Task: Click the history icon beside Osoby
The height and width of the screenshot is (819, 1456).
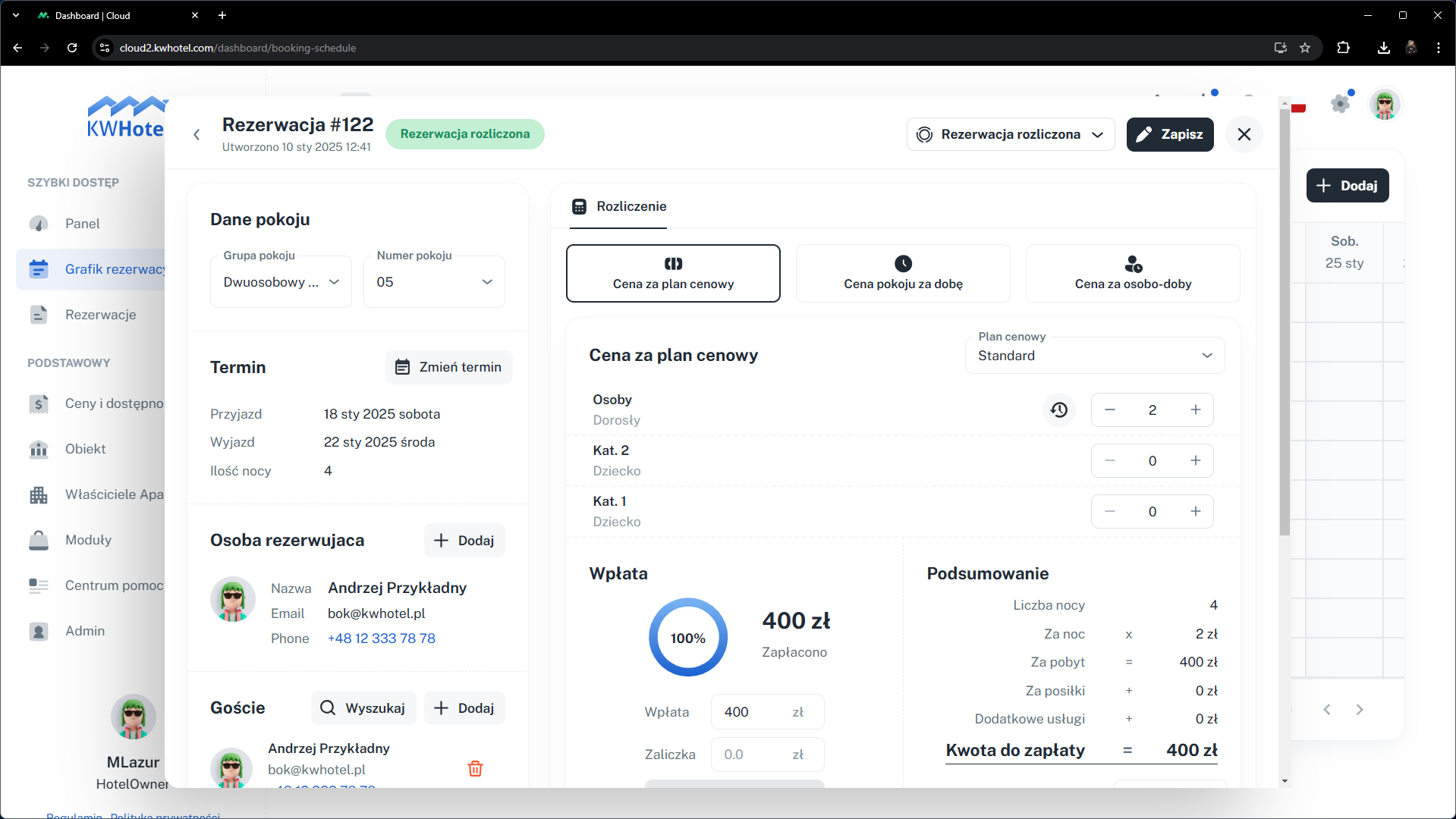Action: point(1059,410)
